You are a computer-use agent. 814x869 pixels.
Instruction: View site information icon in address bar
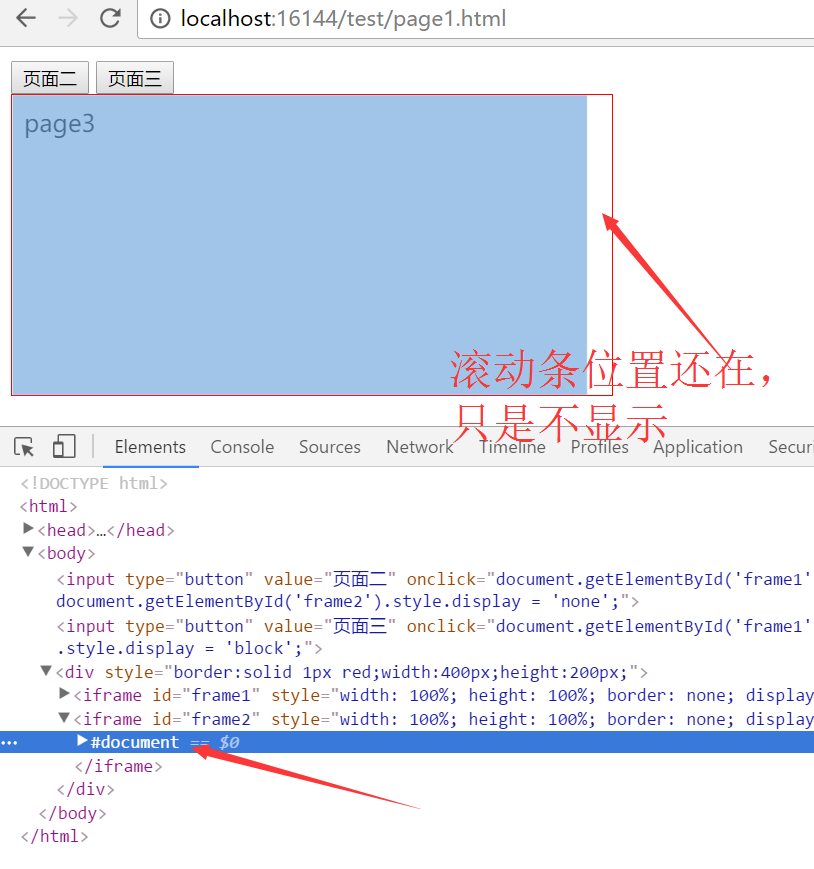[x=160, y=19]
